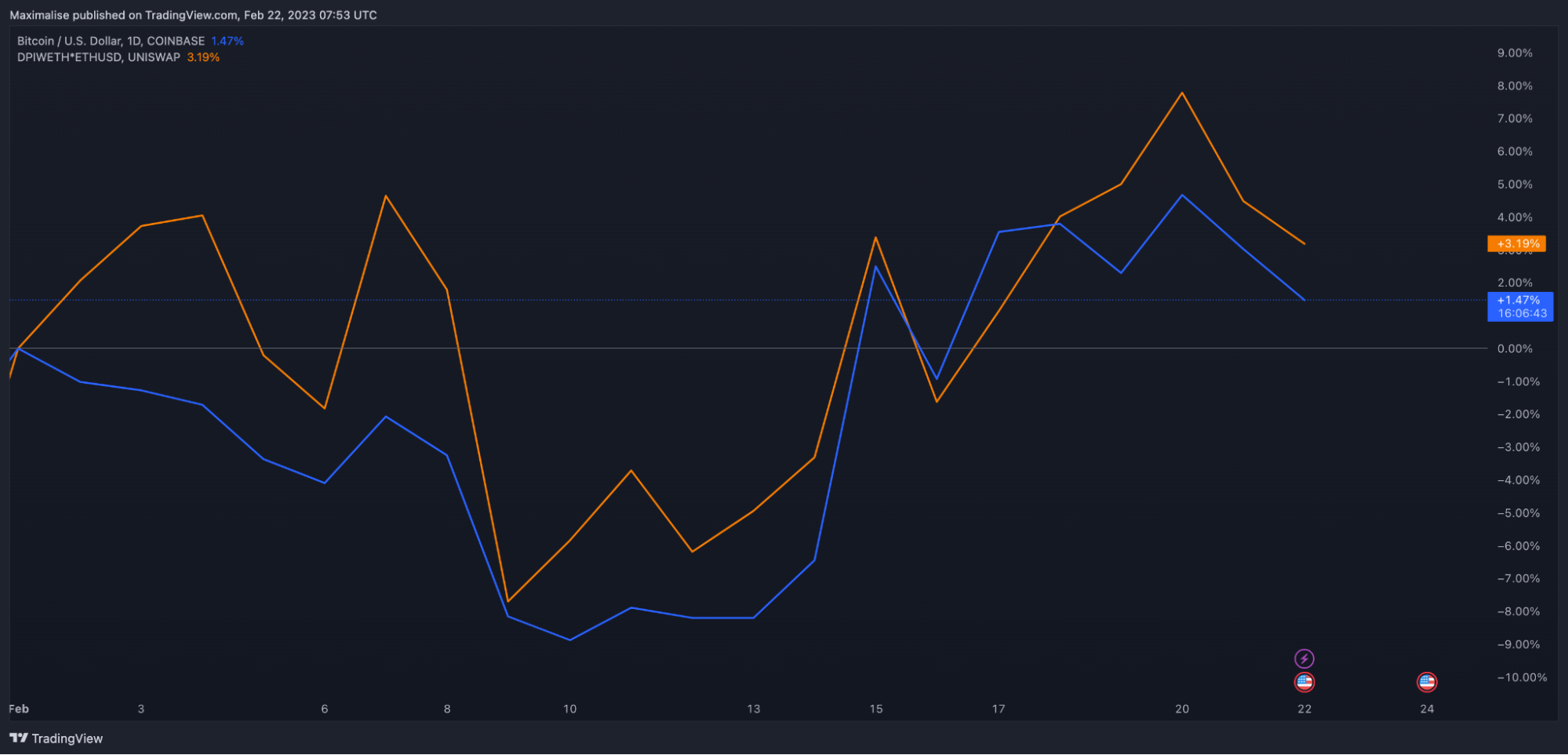This screenshot has width=1568, height=755.
Task: Click the date 24 on the time axis
Action: point(1427,709)
